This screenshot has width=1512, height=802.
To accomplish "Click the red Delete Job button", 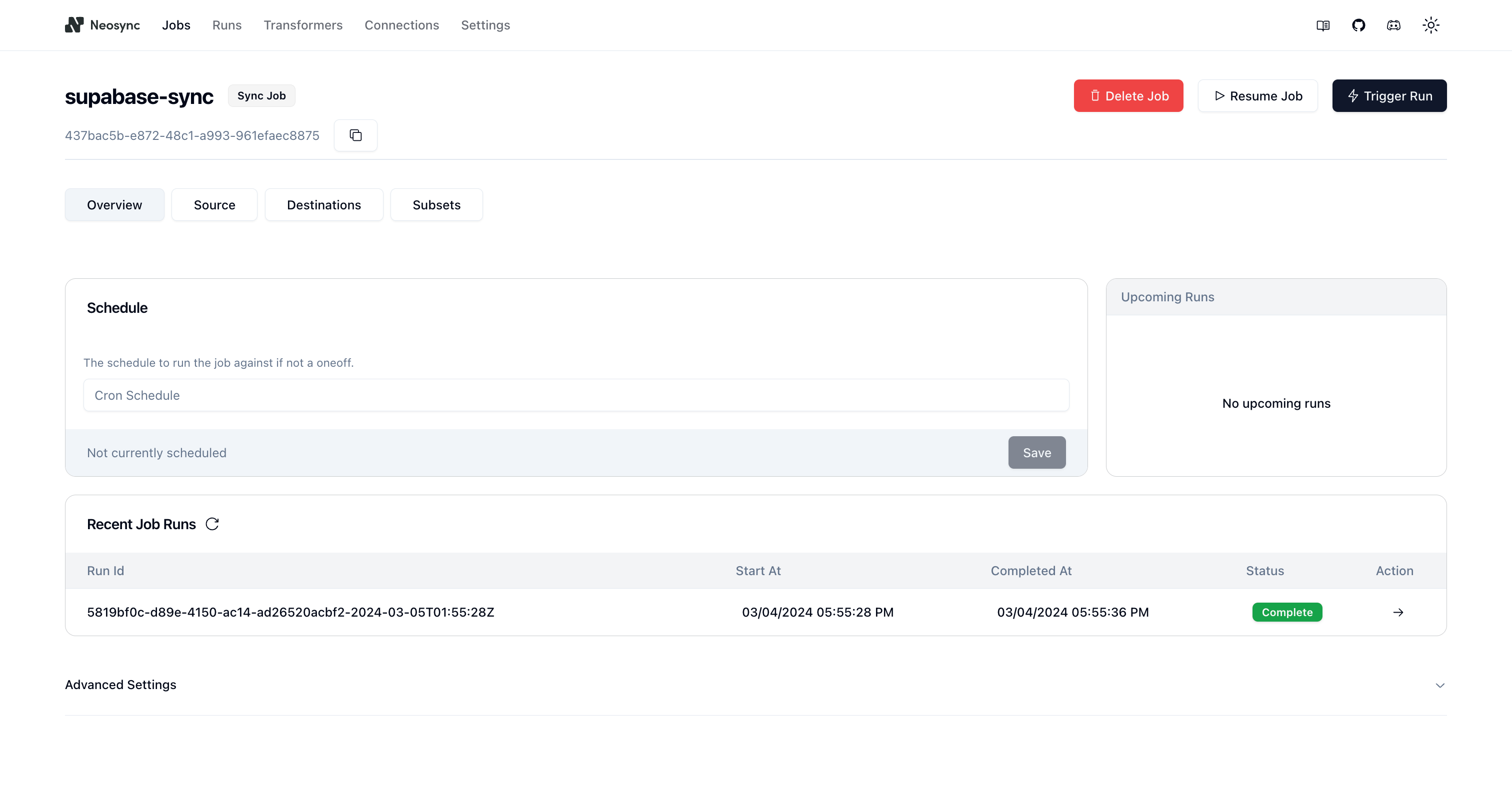I will pos(1128,95).
